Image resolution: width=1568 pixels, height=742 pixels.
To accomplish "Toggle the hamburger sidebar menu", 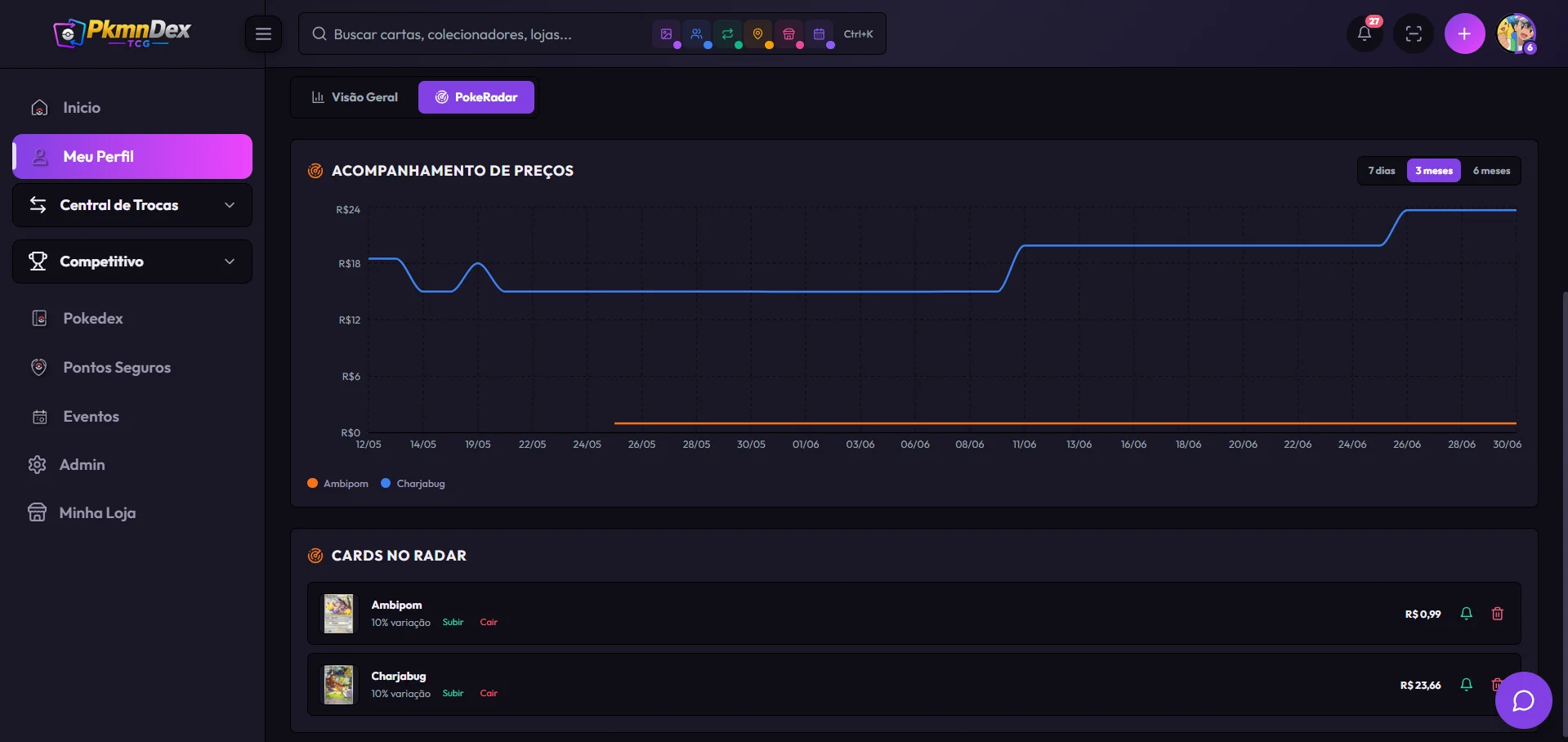I will [263, 34].
